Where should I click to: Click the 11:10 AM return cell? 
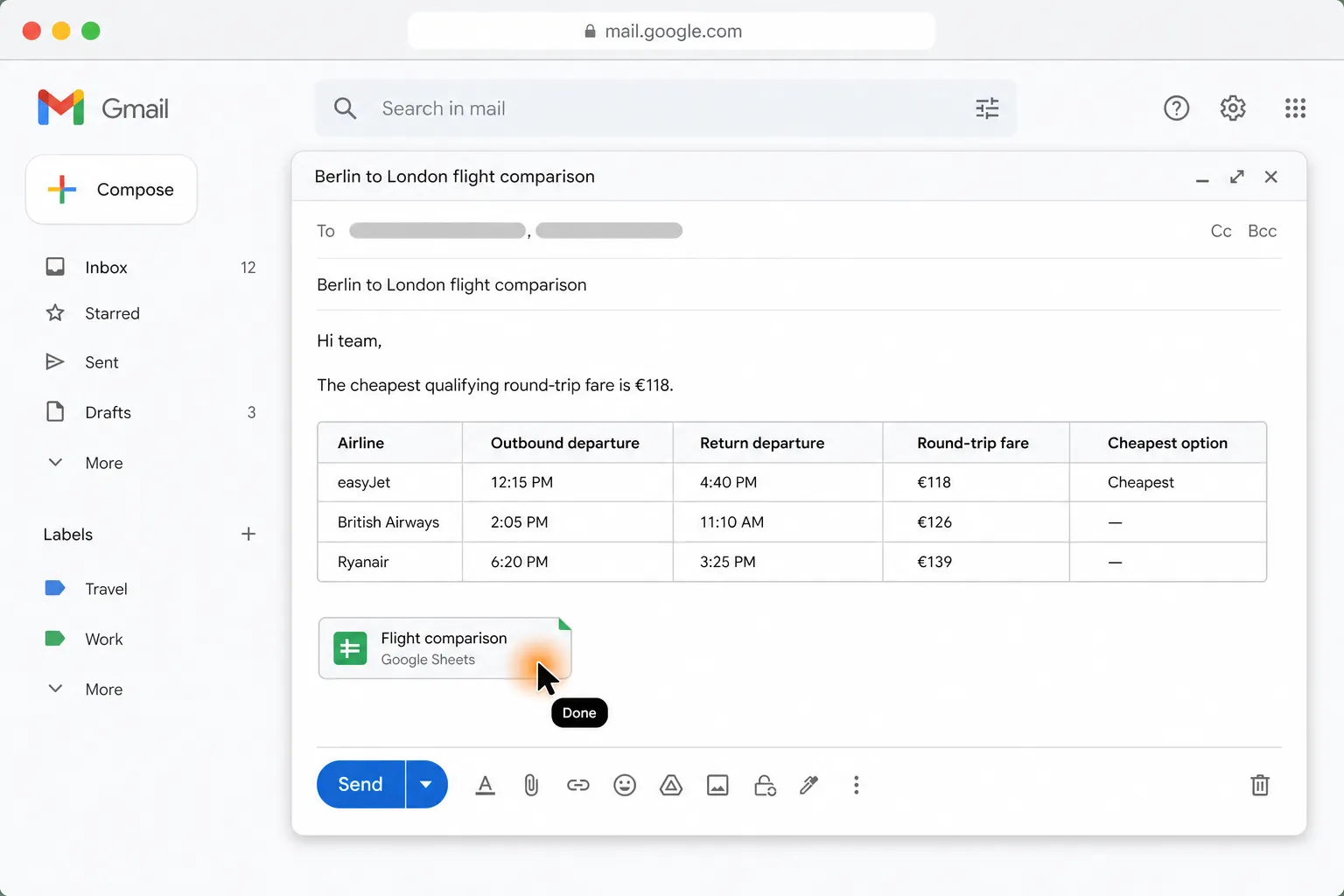[778, 522]
